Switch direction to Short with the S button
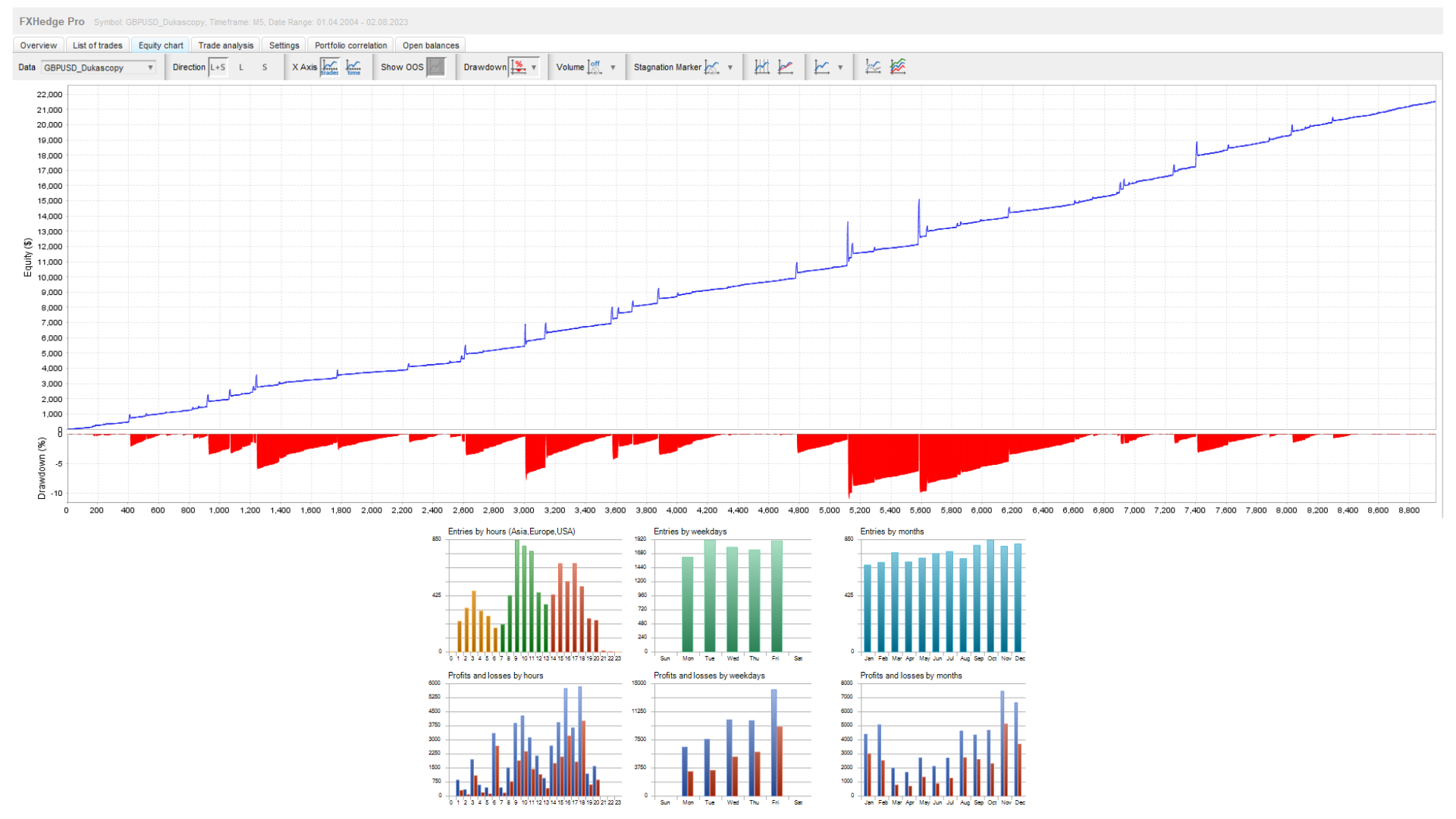This screenshot has height=819, width=1456. coord(264,67)
